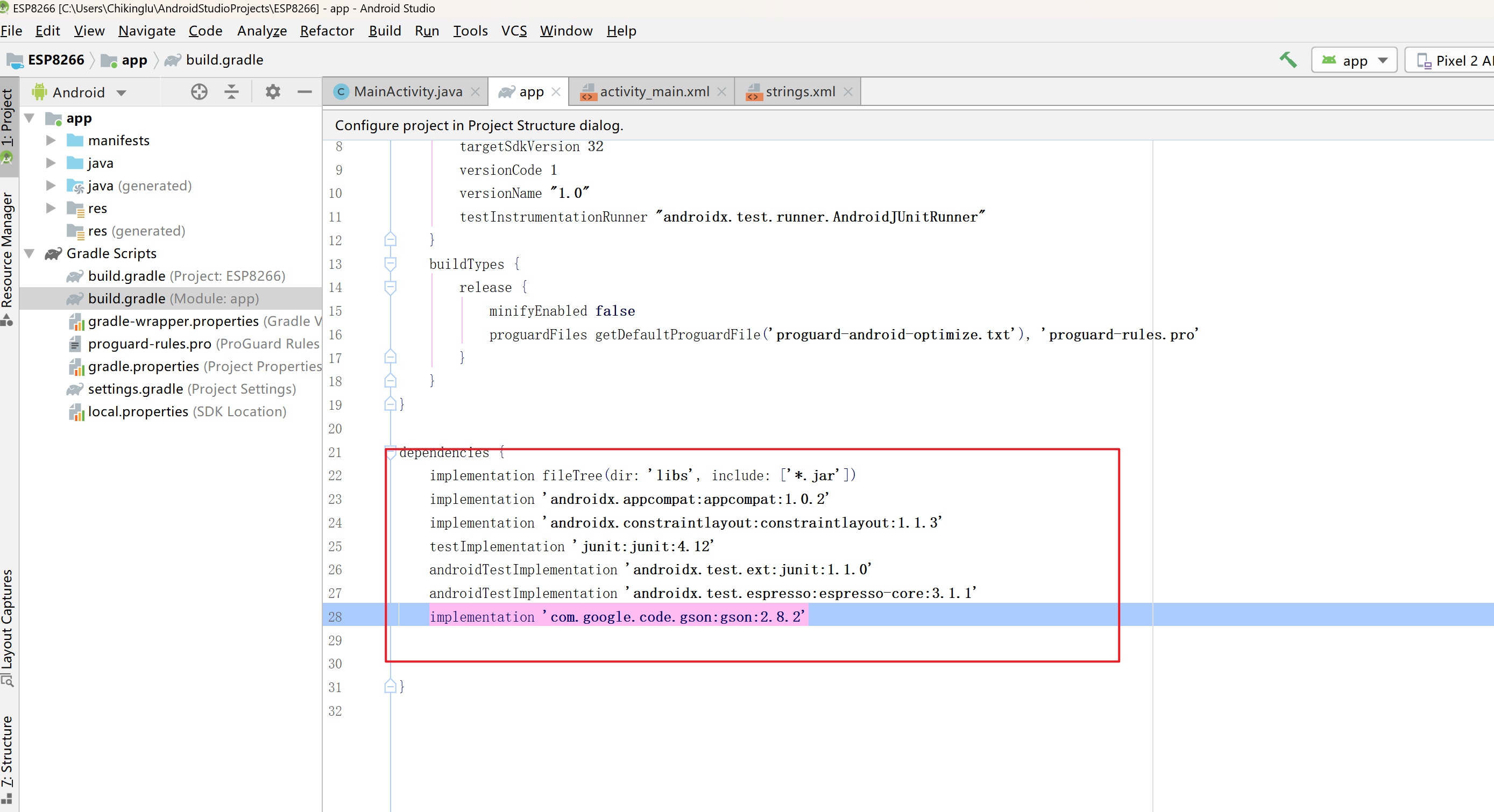
Task: Click the ESP8266 breadcrumb
Action: click(55, 60)
